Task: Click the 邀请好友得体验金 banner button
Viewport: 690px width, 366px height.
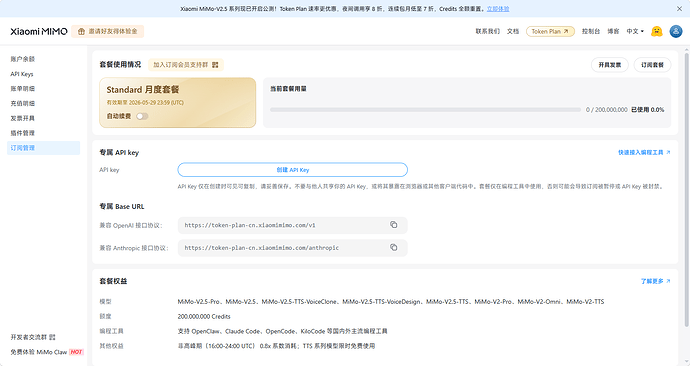Action: click(107, 31)
